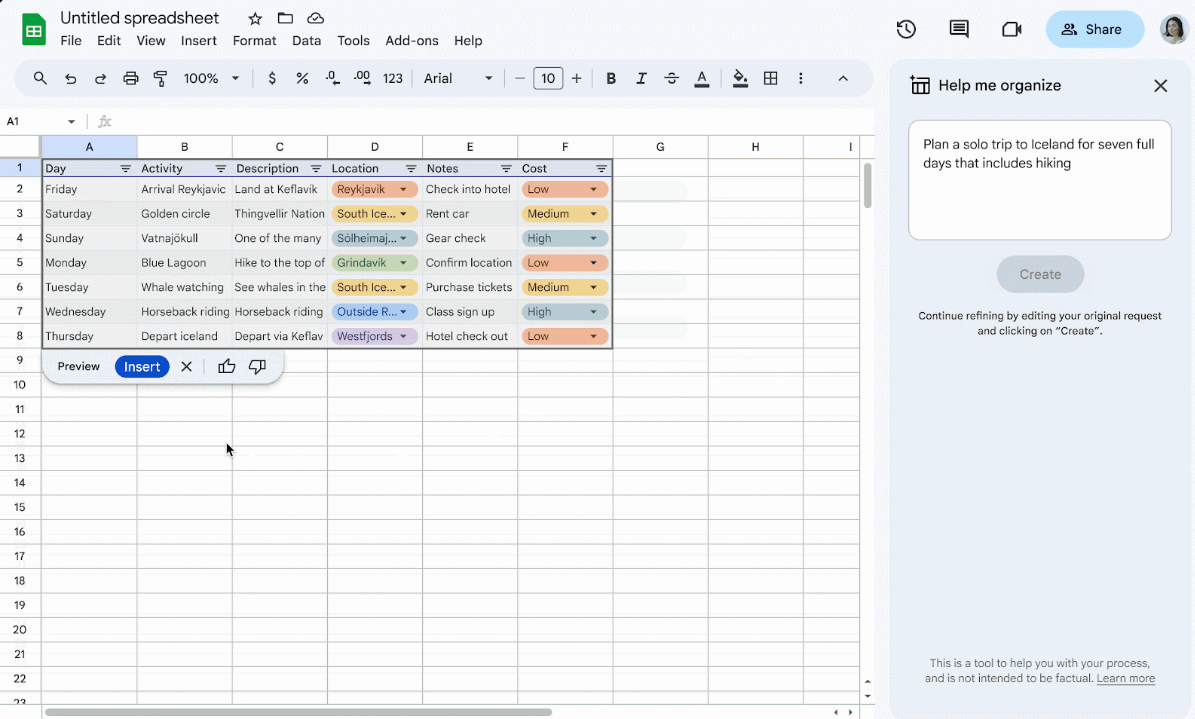The height and width of the screenshot is (719, 1195).
Task: Click the borders icon
Action: 771,78
